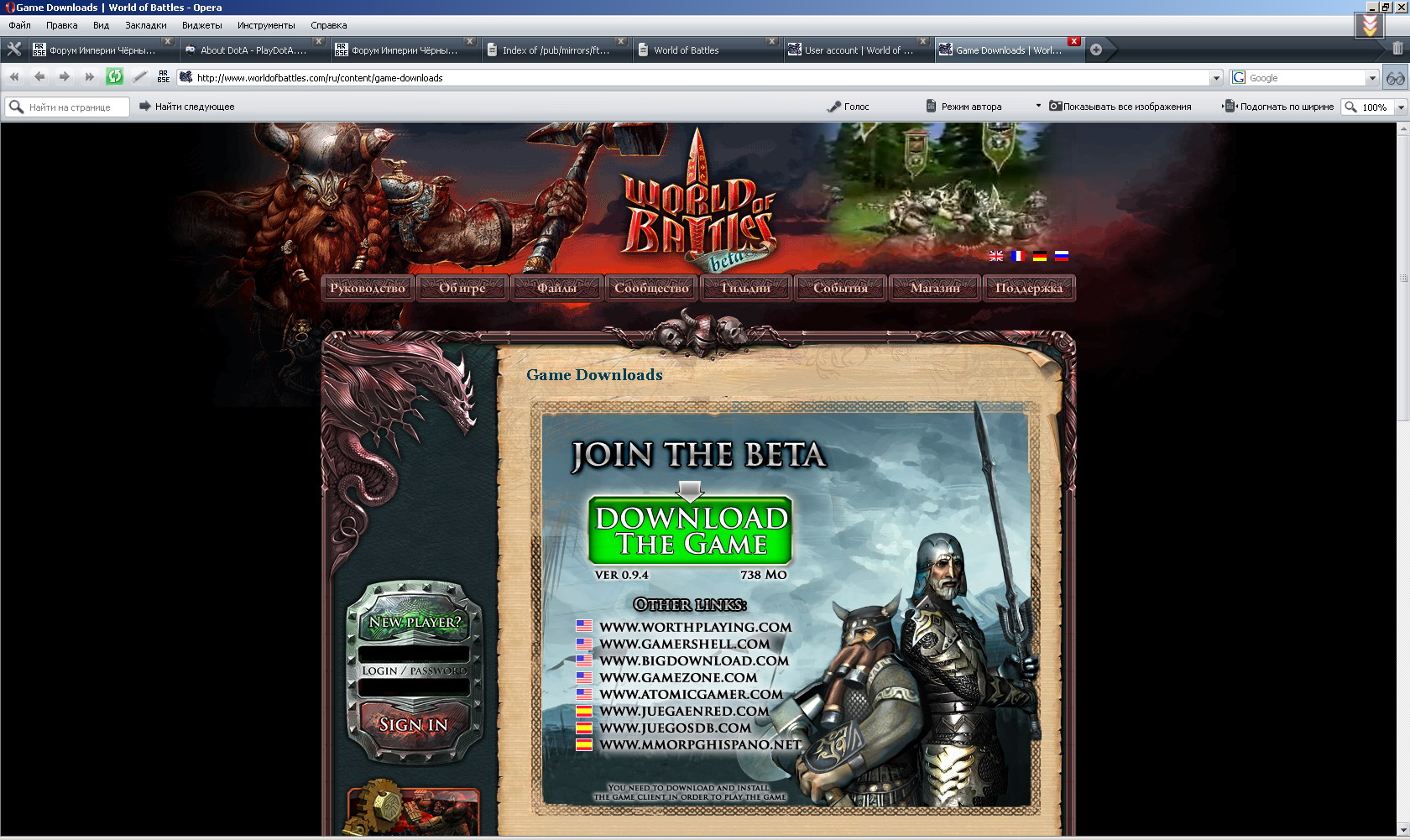Screen dimensions: 1410x840
Task: Click the События site menu button
Action: tap(840, 288)
